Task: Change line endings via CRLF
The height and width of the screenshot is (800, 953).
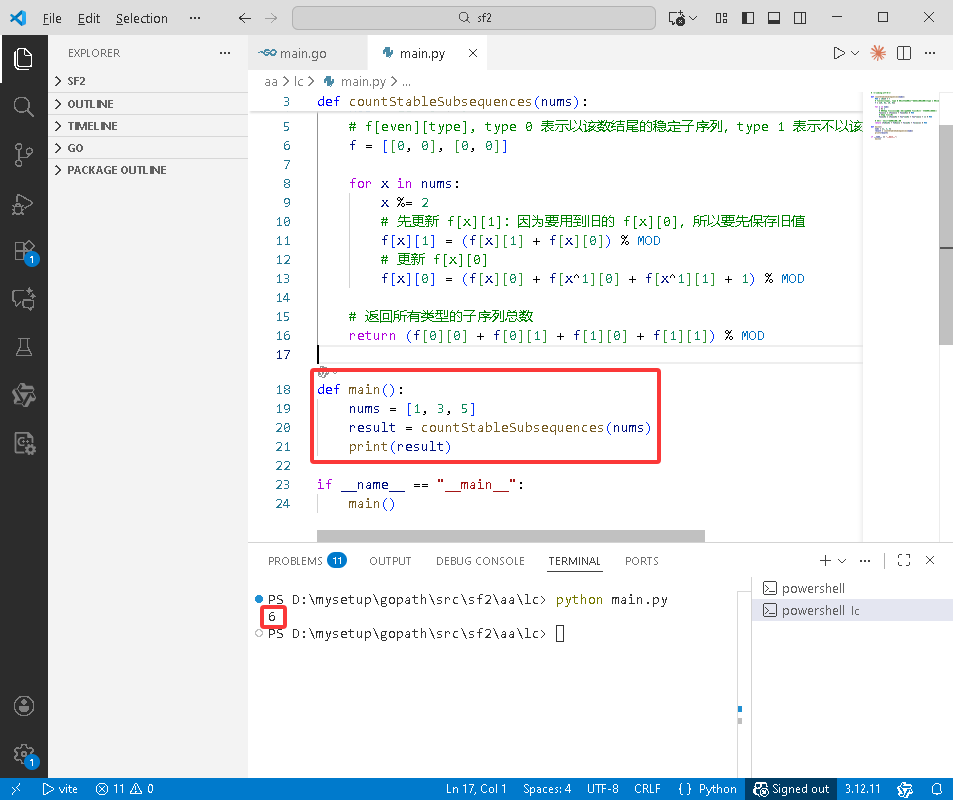Action: click(x=647, y=789)
